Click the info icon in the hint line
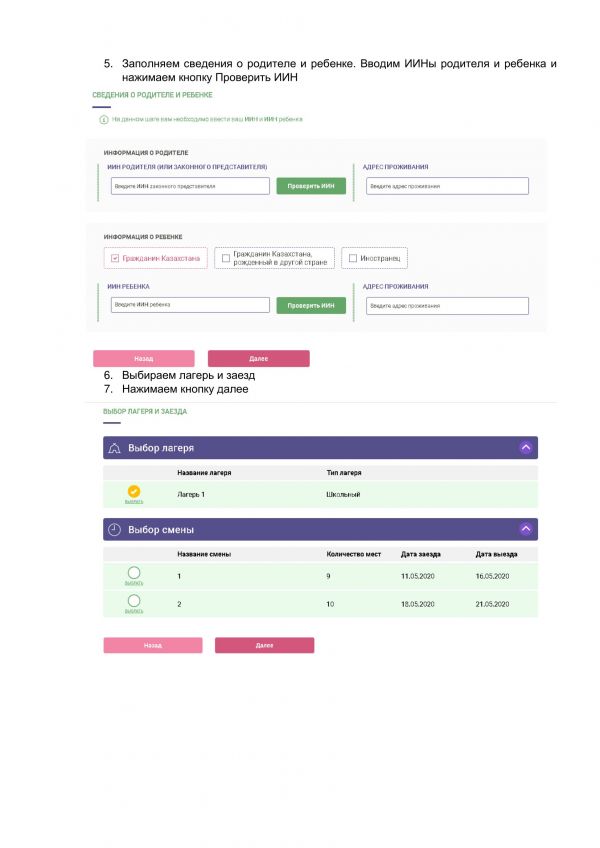The width and height of the screenshot is (600, 848). click(x=102, y=119)
